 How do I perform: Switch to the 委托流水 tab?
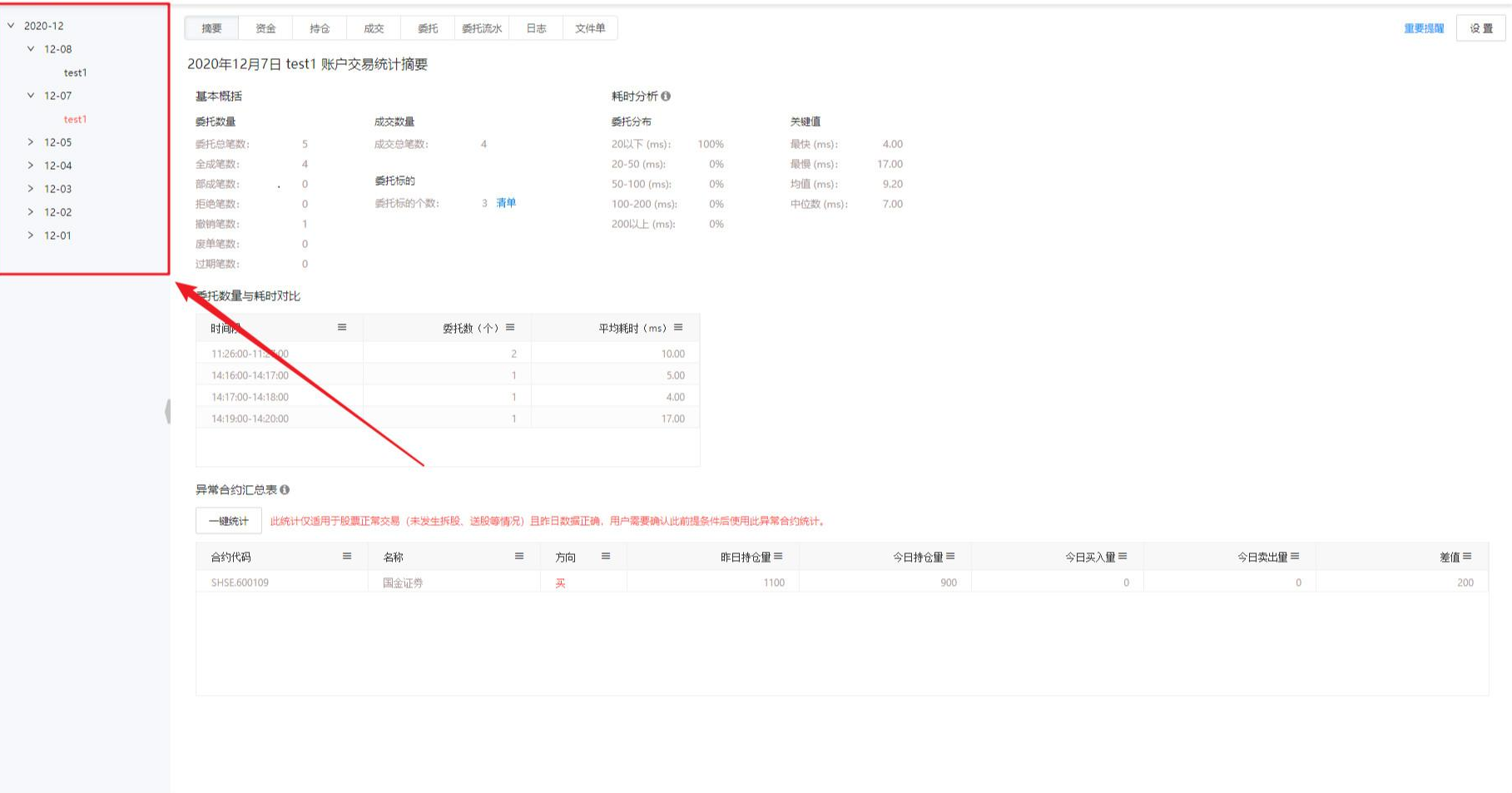tap(482, 28)
